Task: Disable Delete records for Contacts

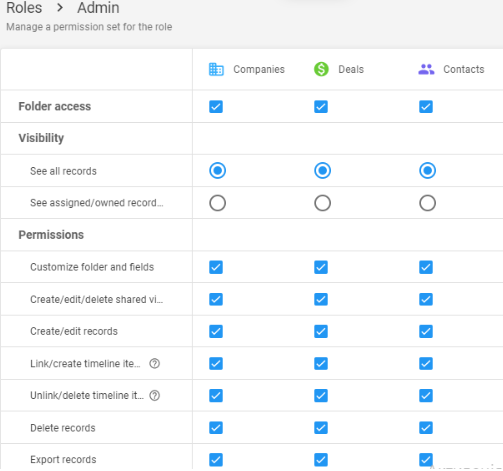Action: (x=426, y=428)
